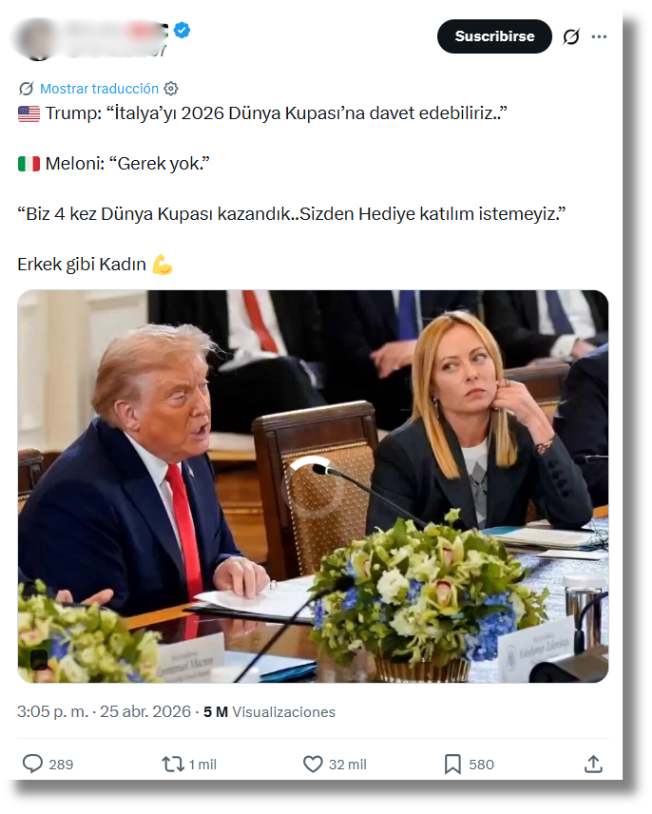The height and width of the screenshot is (814, 652).
Task: Select the 32 mil likes count
Action: (347, 764)
